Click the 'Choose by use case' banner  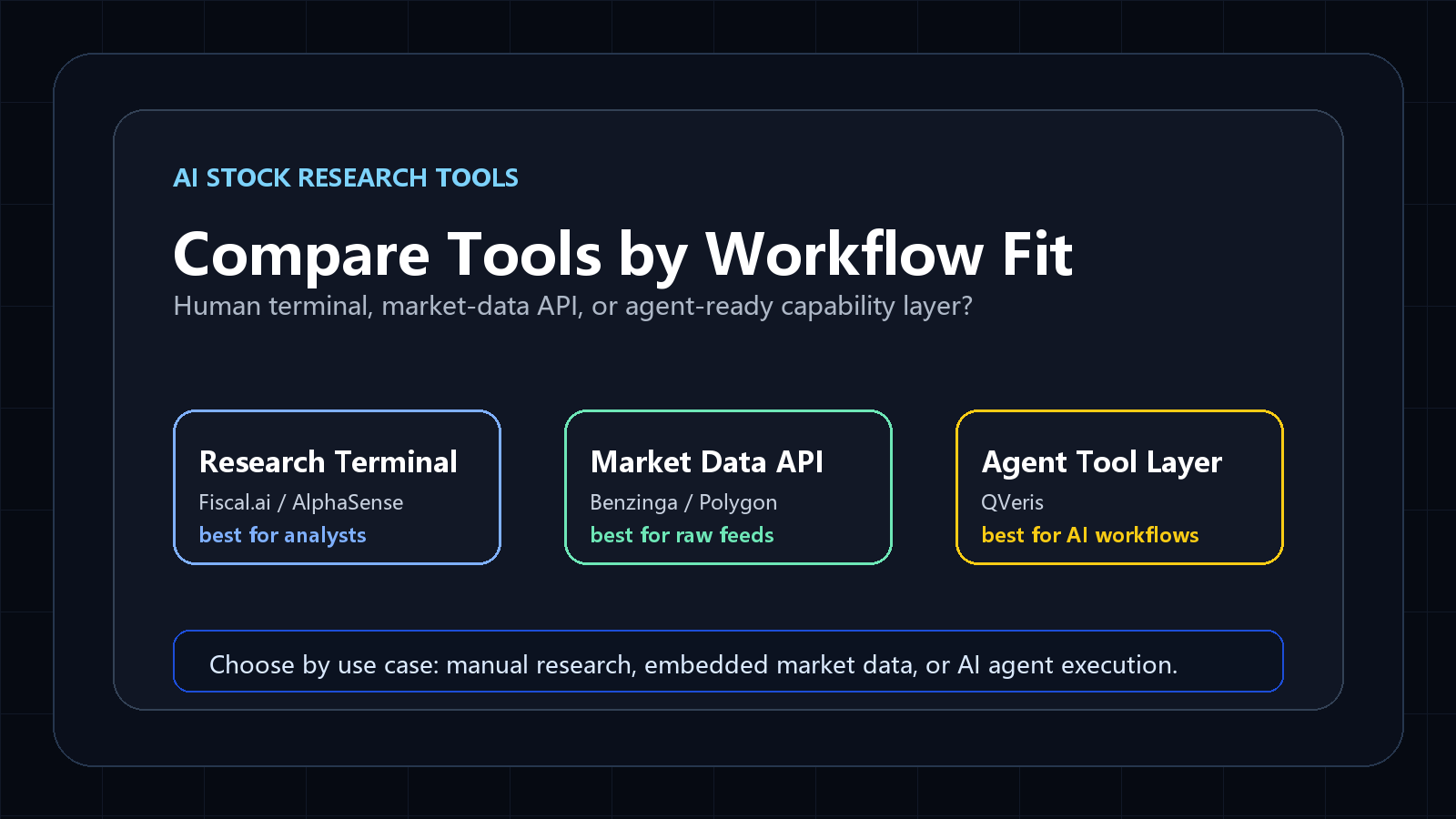[x=728, y=661]
